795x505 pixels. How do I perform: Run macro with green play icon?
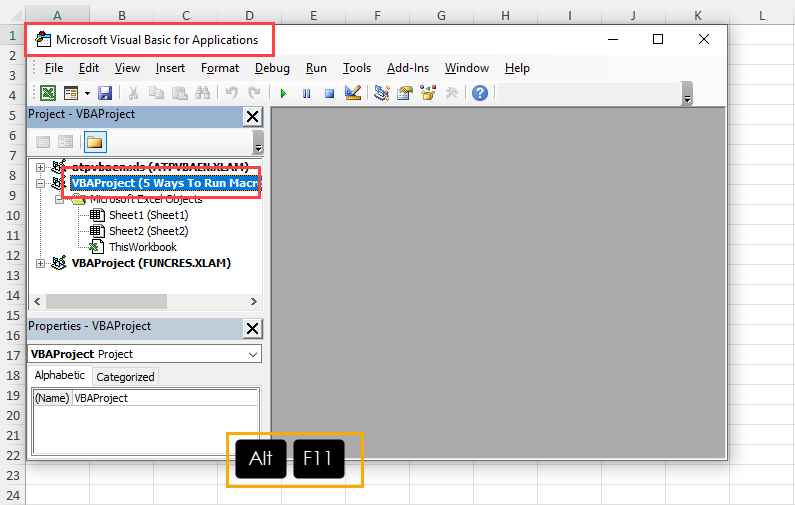pos(283,93)
